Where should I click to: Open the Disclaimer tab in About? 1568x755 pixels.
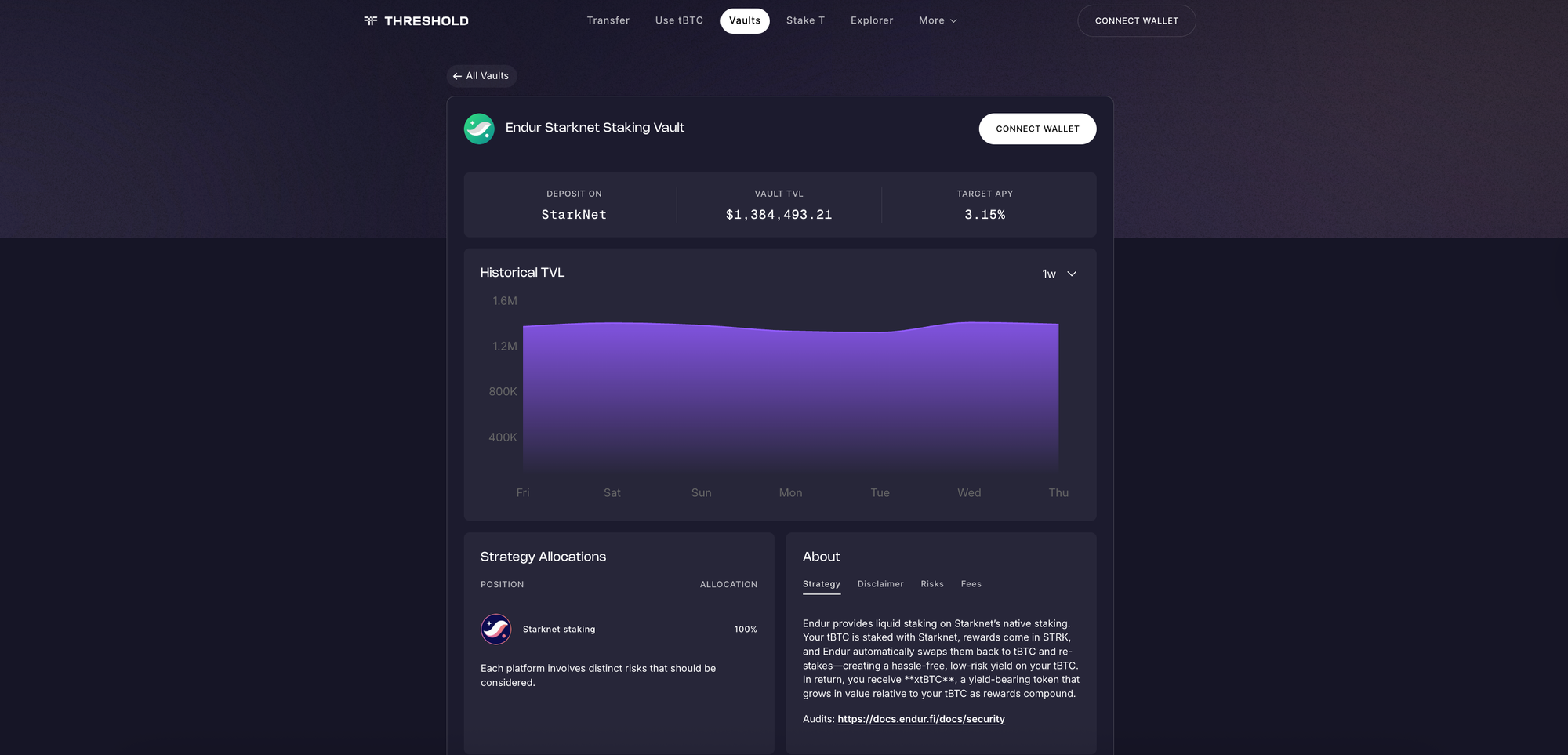coord(880,584)
